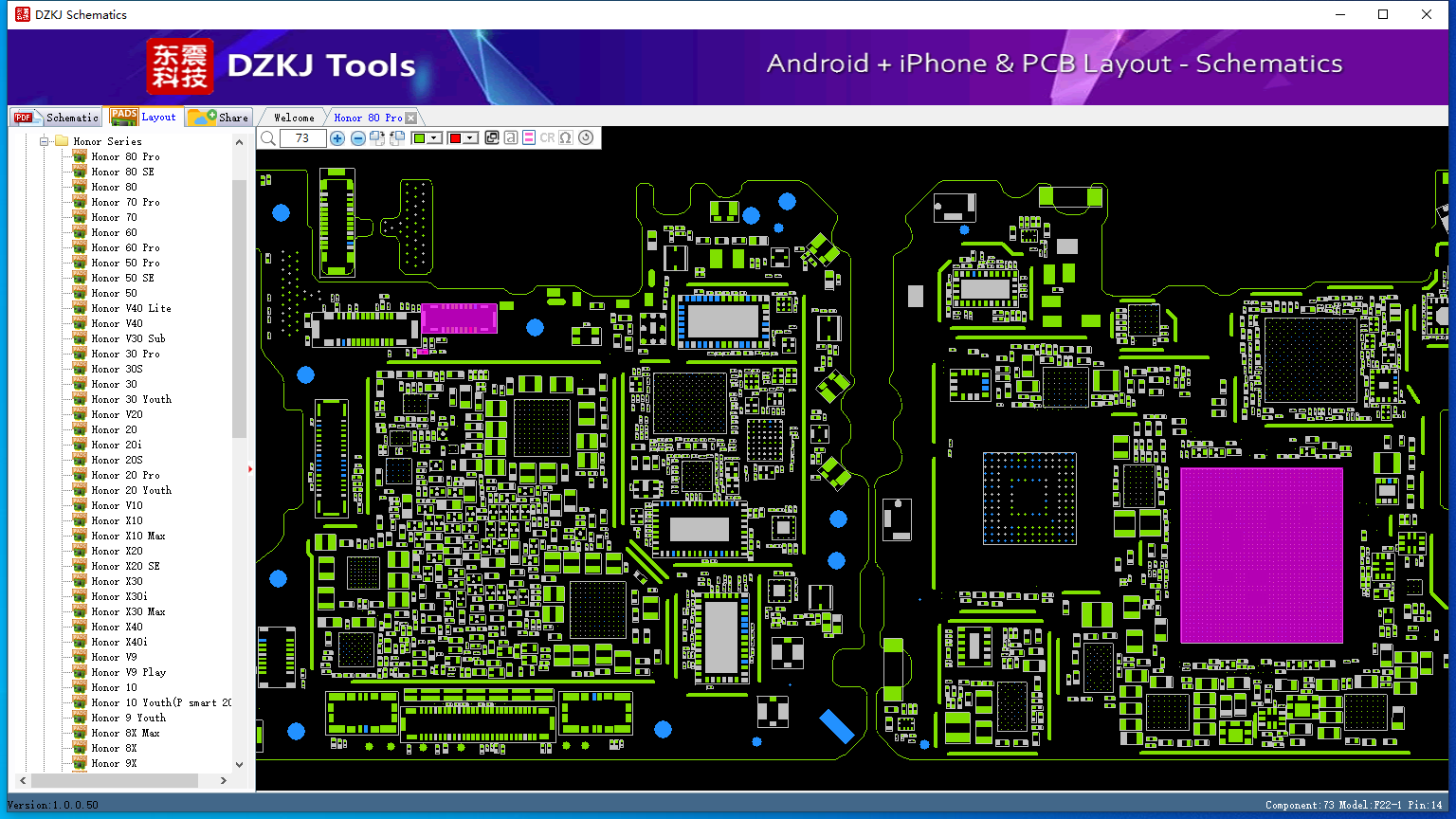Viewport: 1456px width, 819px height.
Task: Collapse the Honor Series folder
Action: click(44, 141)
